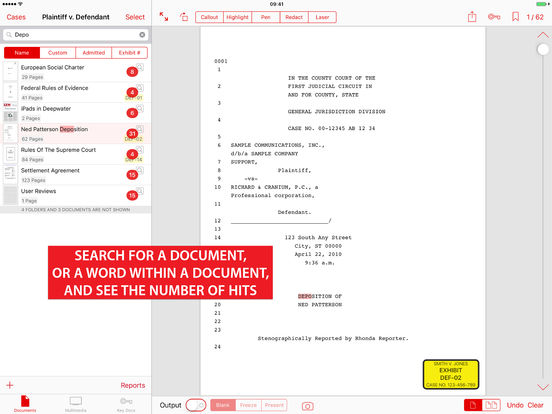Viewport: 552px width, 414px height.
Task: Click the page scroll slider knob
Action: (x=543, y=50)
